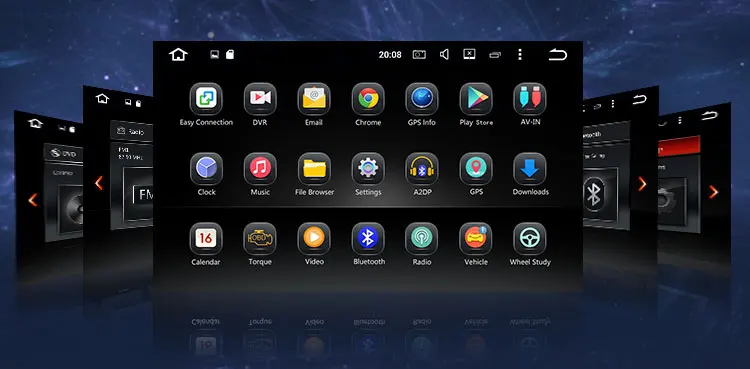Click left orange arrow on Radio screen
This screenshot has width=750, height=369.
[x=99, y=183]
